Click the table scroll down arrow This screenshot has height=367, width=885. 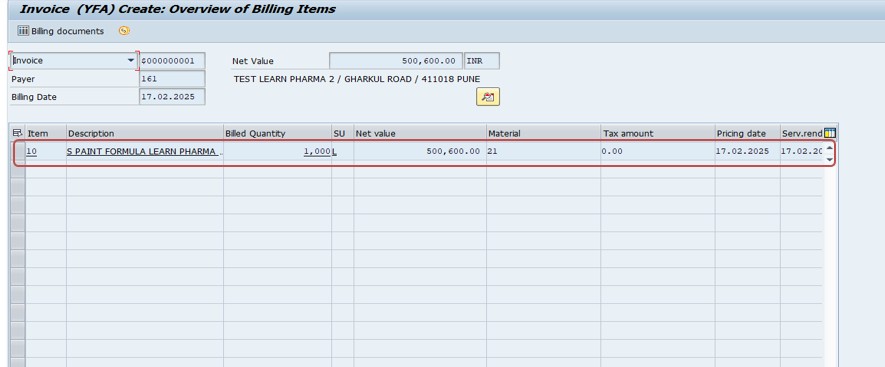829,159
